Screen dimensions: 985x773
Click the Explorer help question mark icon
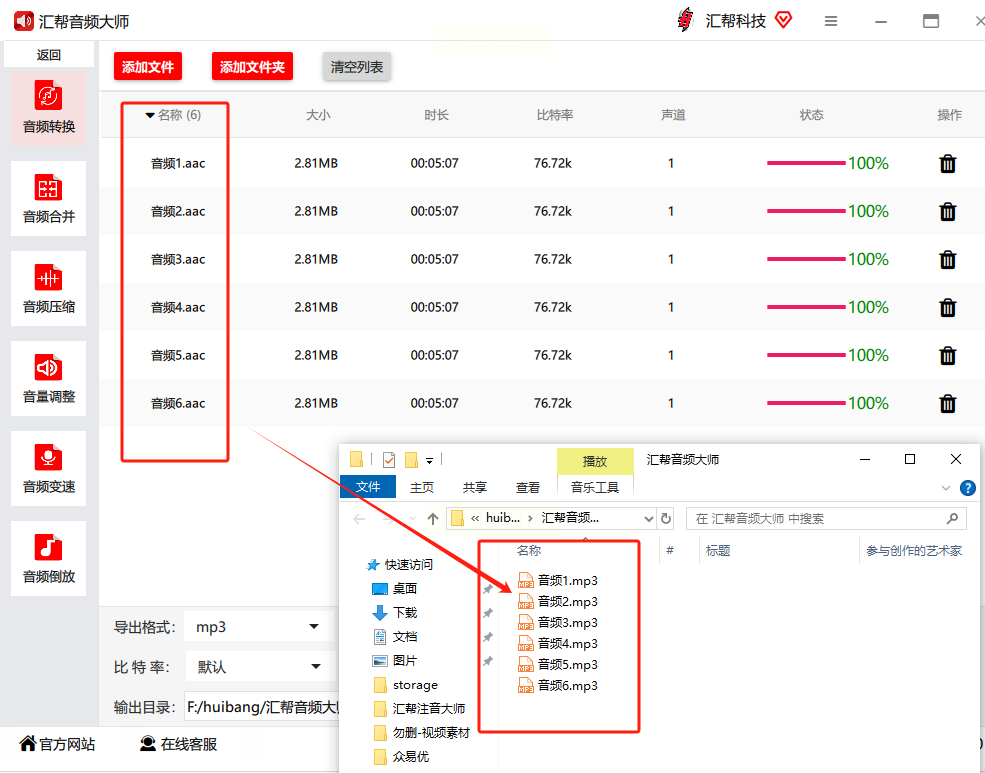point(968,488)
